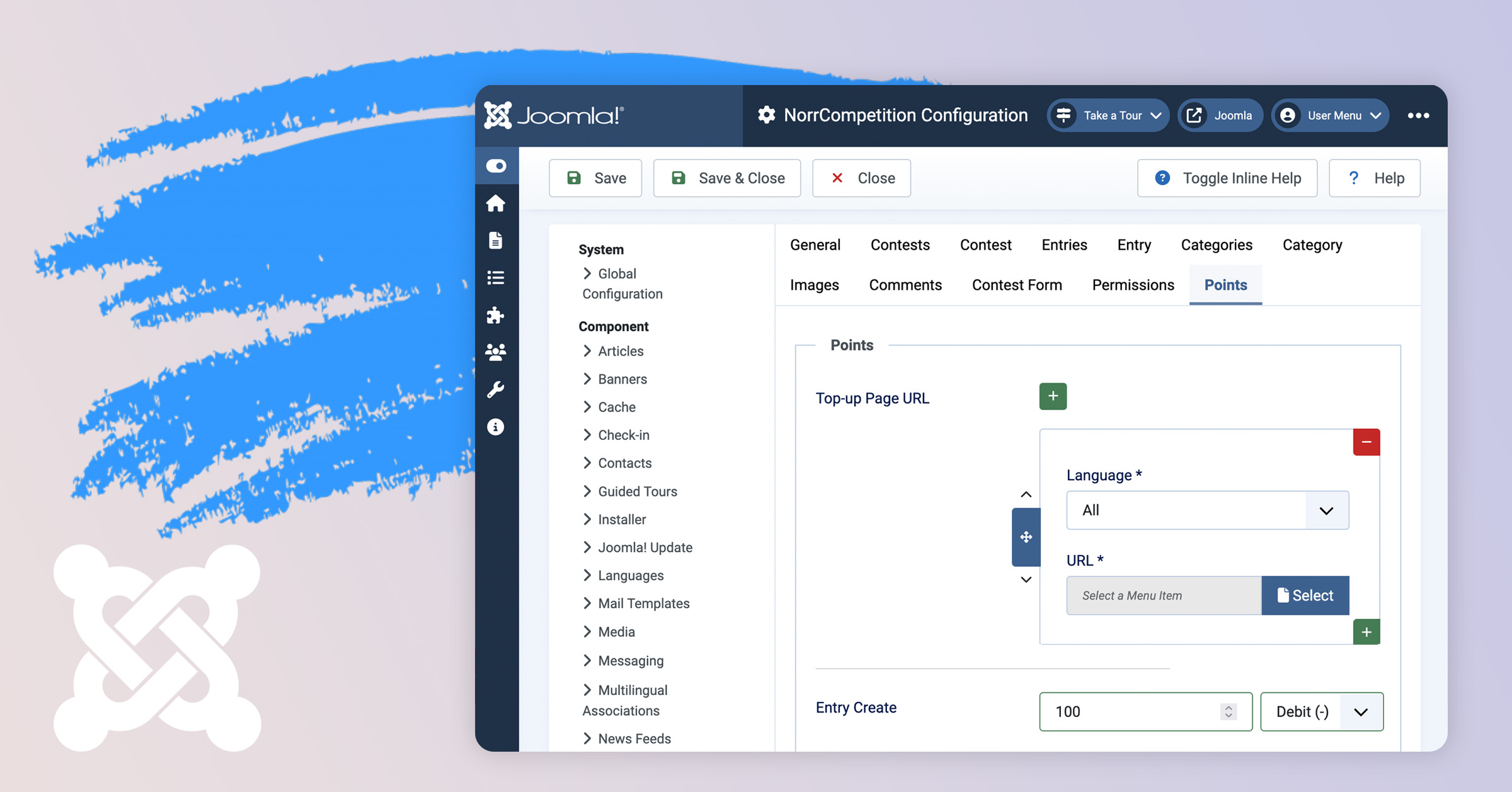Viewport: 1512px width, 792px height.
Task: Open Mail Templates configuration
Action: pyautogui.click(x=636, y=604)
